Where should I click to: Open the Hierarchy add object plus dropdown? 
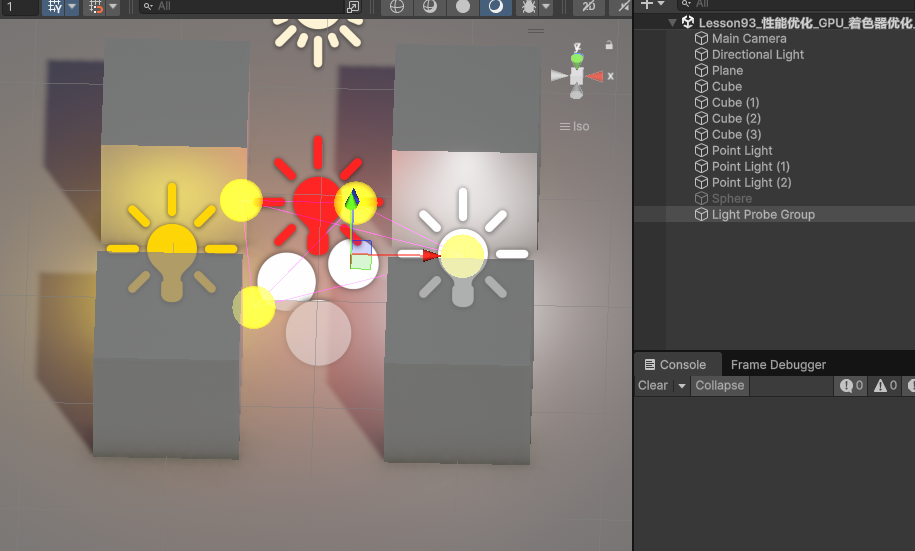pyautogui.click(x=652, y=5)
